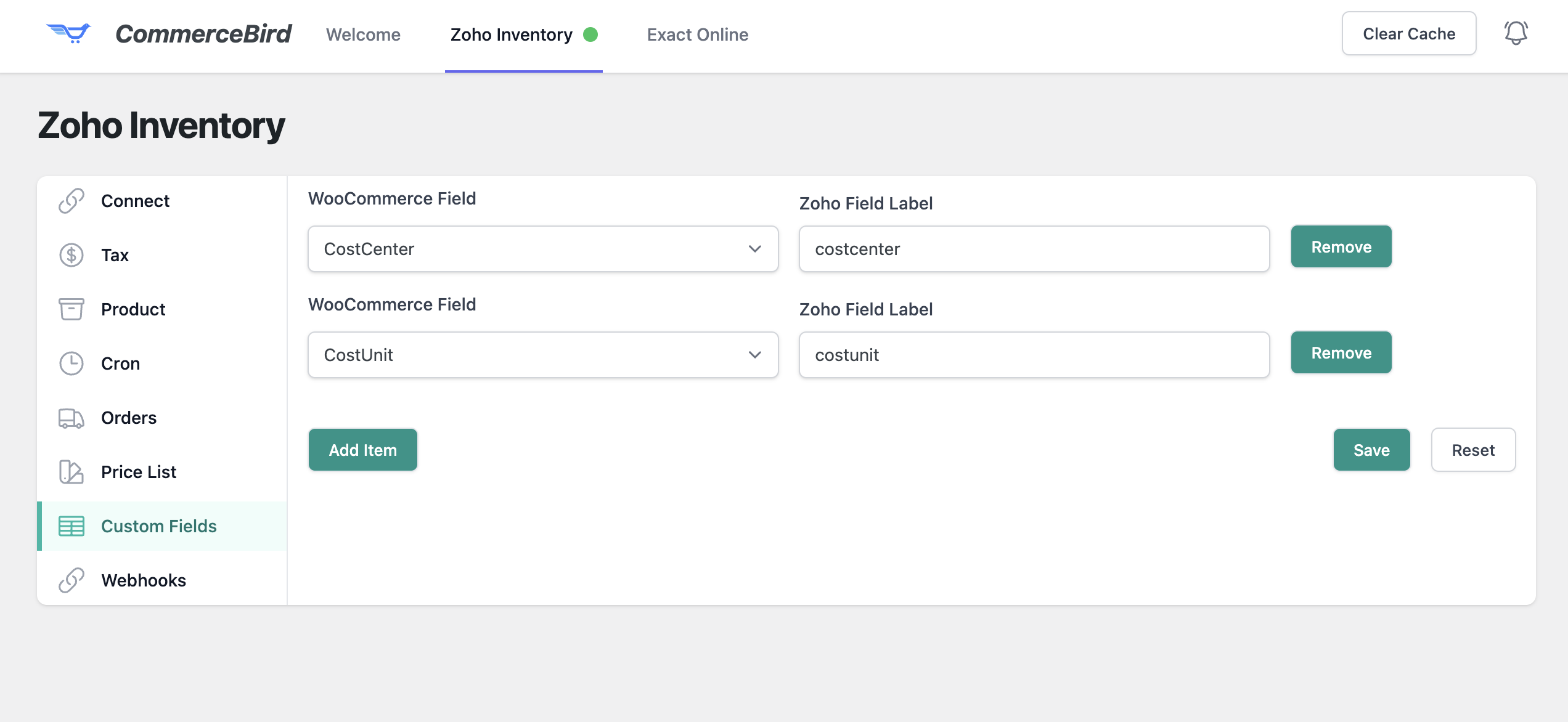Remove the CostCenter field mapping

(1341, 246)
